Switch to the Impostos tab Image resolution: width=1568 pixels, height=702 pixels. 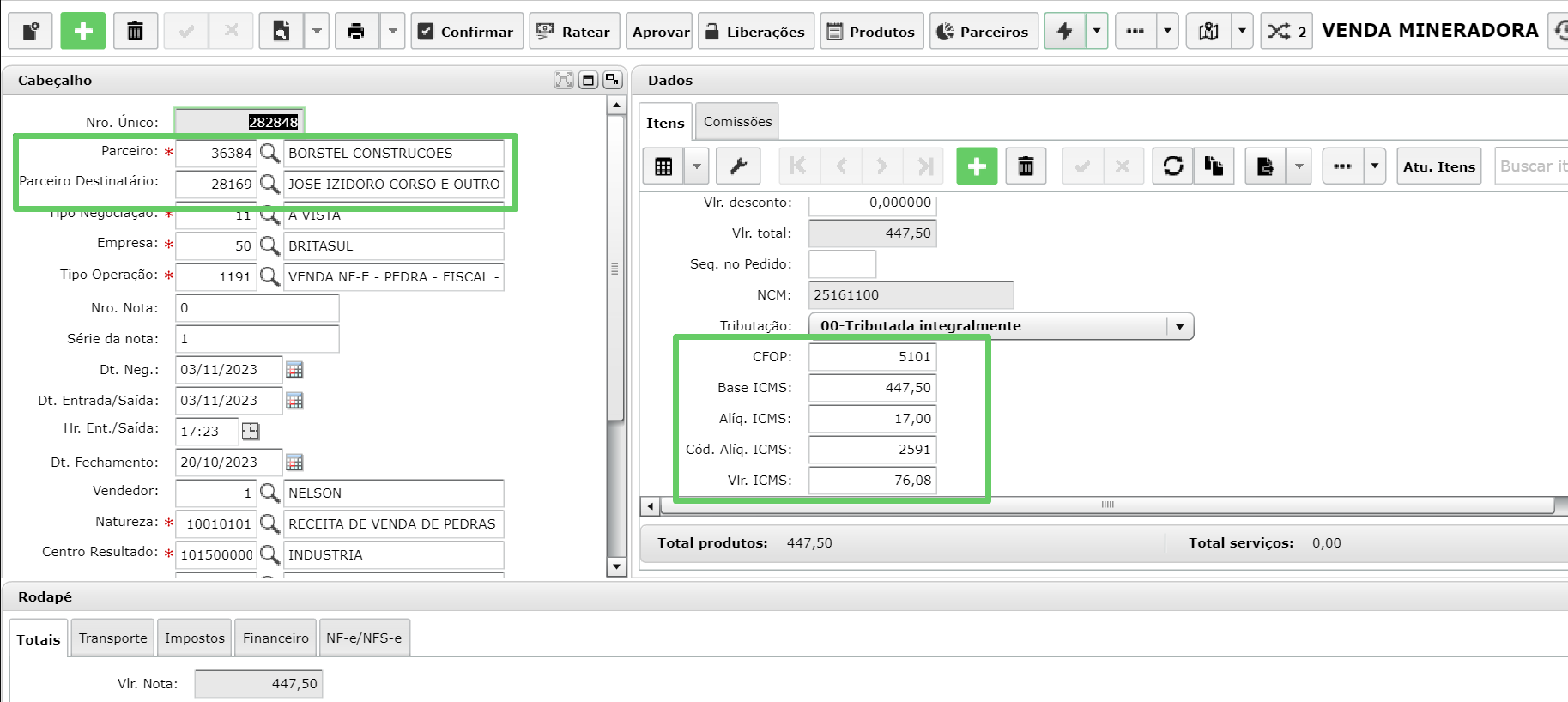click(195, 638)
